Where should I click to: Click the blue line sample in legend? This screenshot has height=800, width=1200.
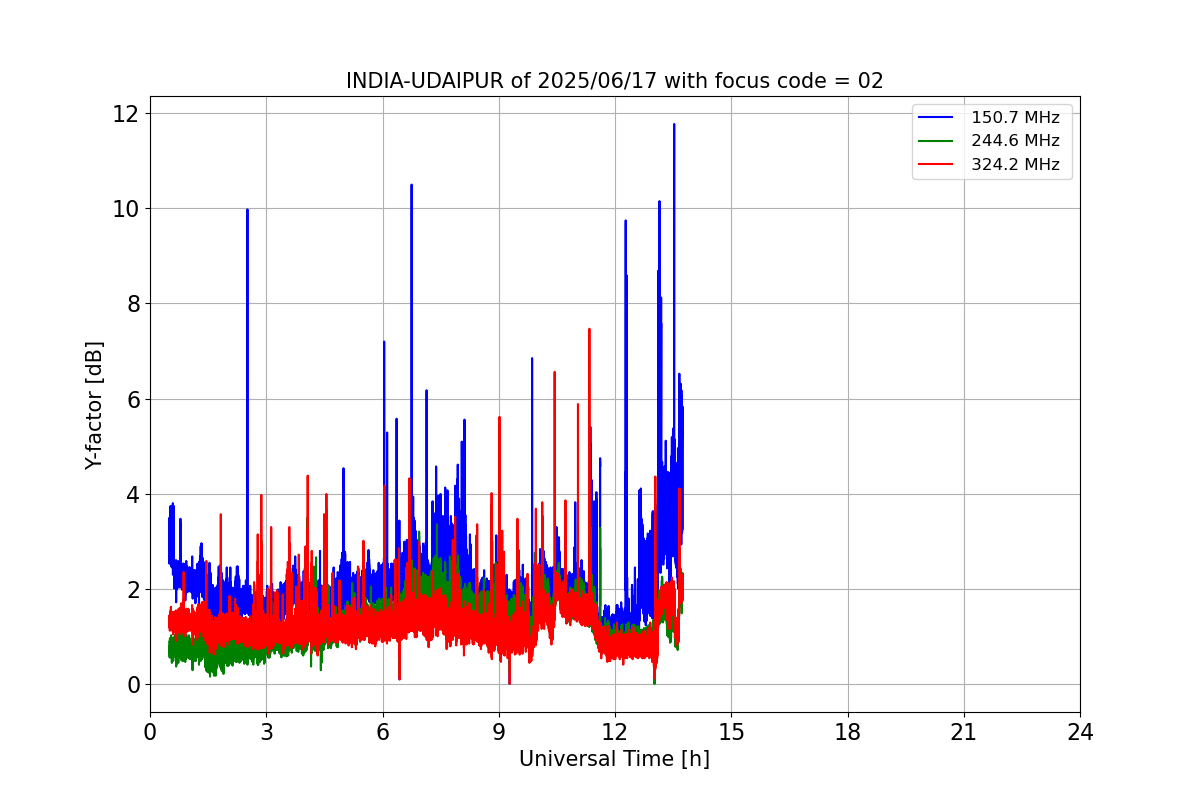point(936,118)
